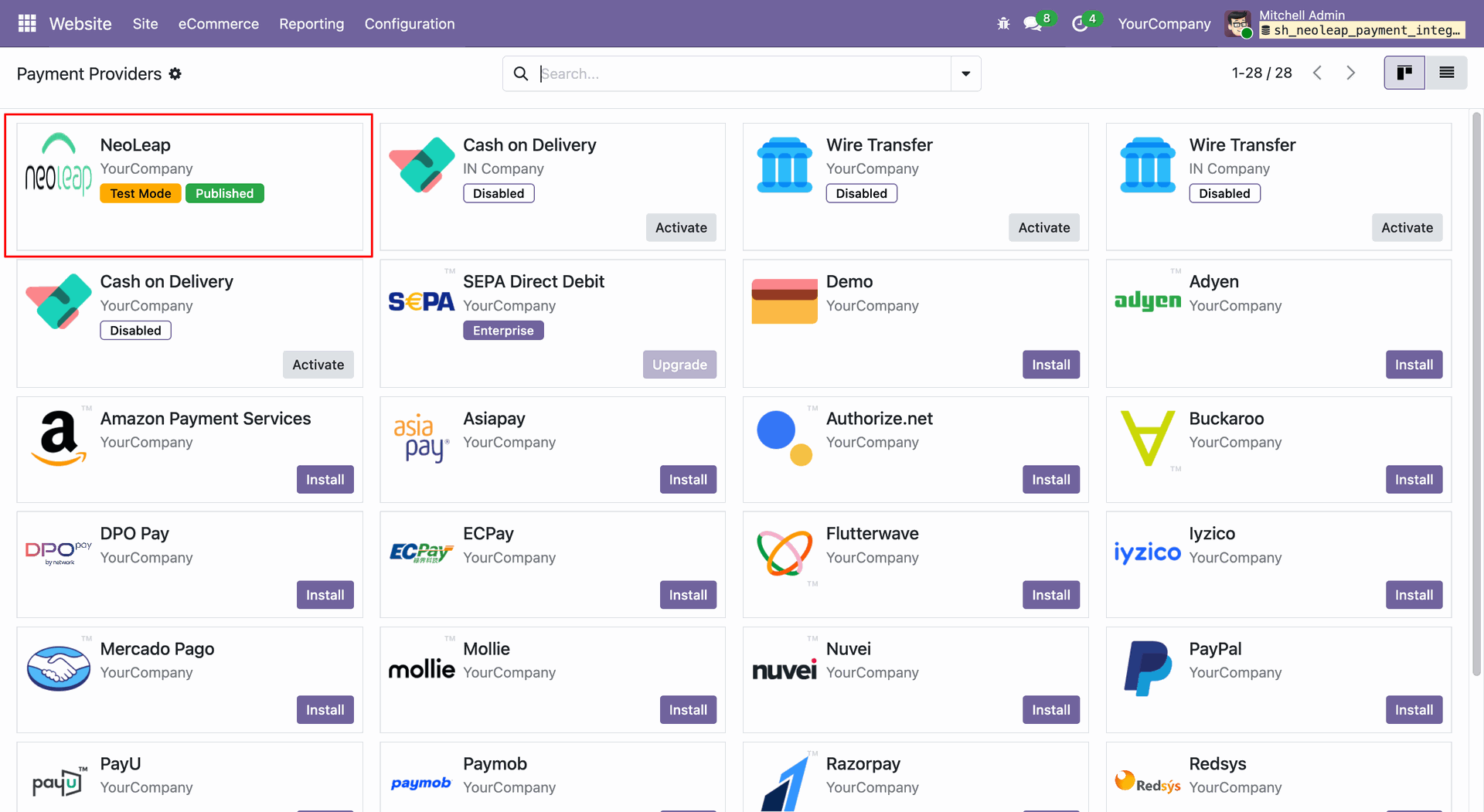Viewport: 1484px width, 812px height.
Task: Upgrade for SEPA Direct Debit
Action: click(x=679, y=365)
